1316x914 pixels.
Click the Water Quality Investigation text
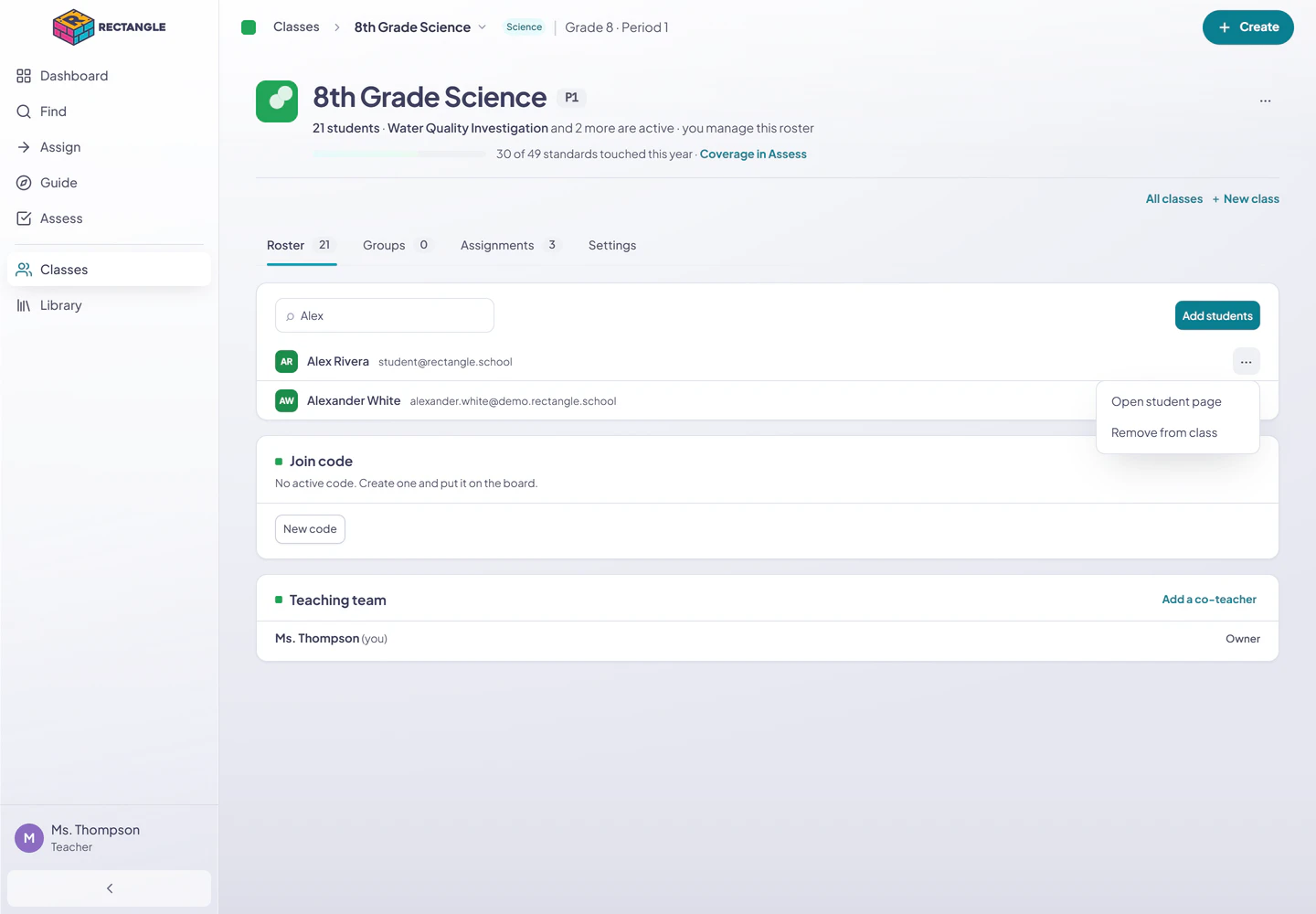point(468,129)
